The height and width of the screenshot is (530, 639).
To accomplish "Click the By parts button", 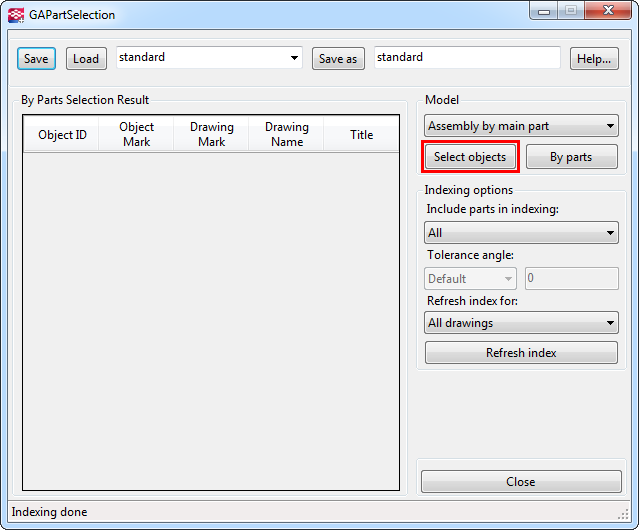I will pos(572,157).
